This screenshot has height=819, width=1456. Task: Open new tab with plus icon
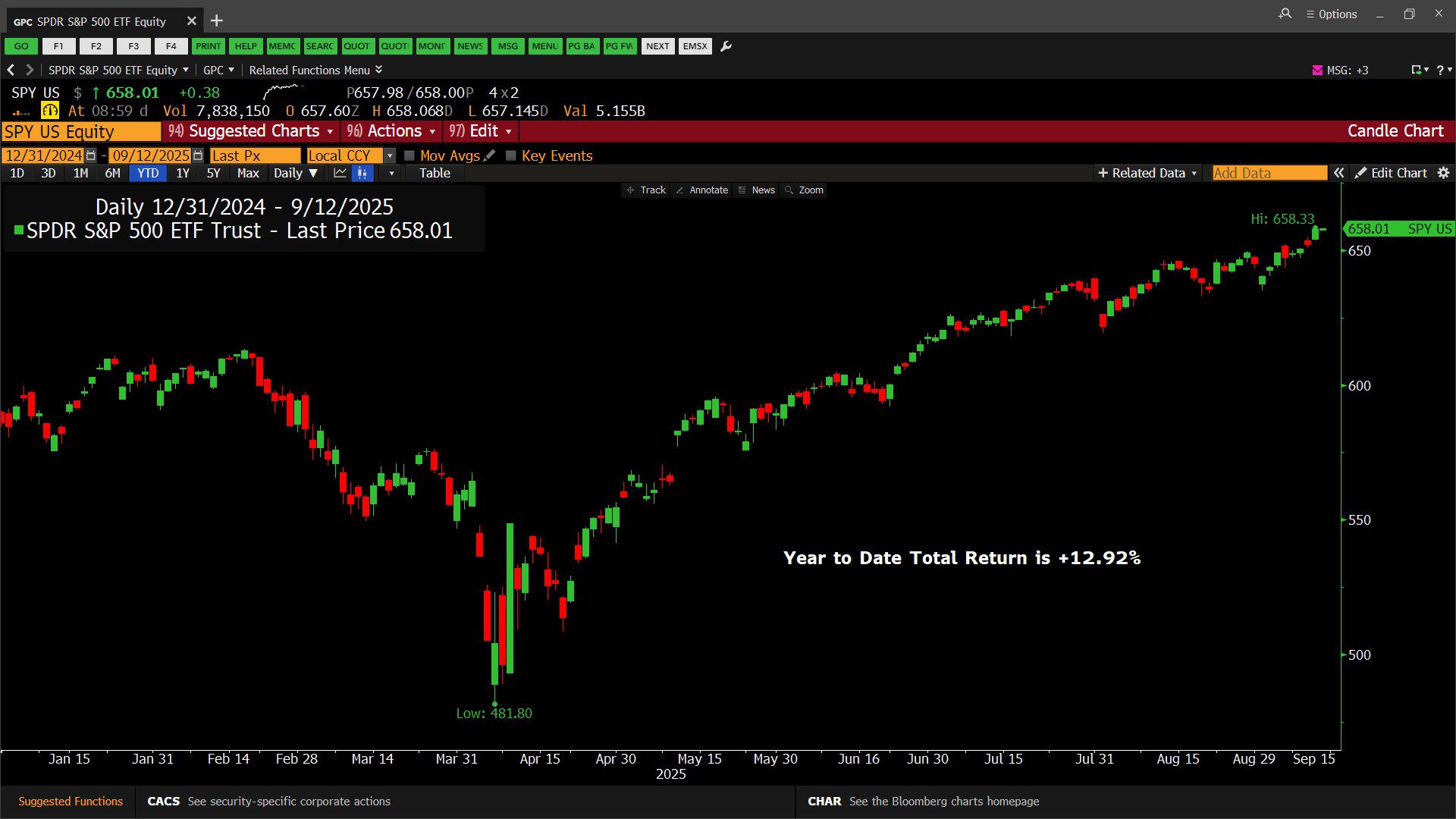[x=217, y=20]
